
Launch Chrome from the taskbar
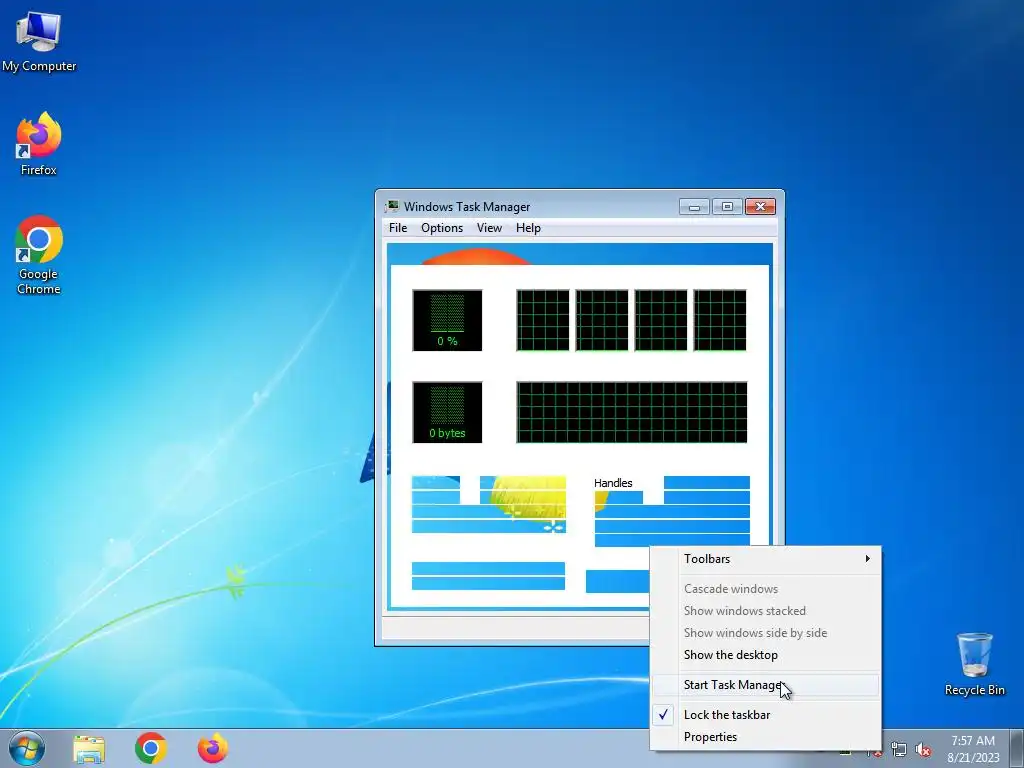[151, 748]
